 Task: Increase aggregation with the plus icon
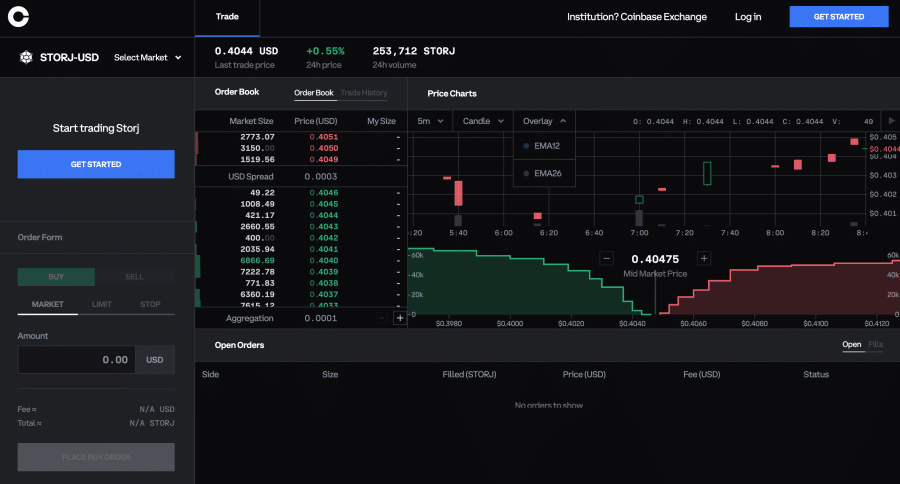[x=399, y=318]
